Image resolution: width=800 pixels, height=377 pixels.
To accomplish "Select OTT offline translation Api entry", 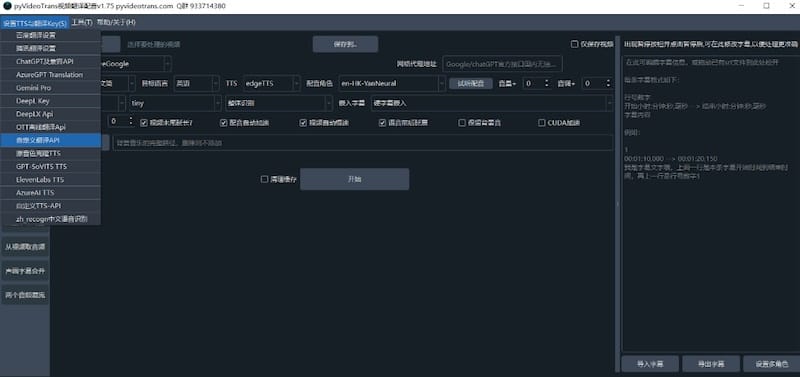I will [x=51, y=127].
